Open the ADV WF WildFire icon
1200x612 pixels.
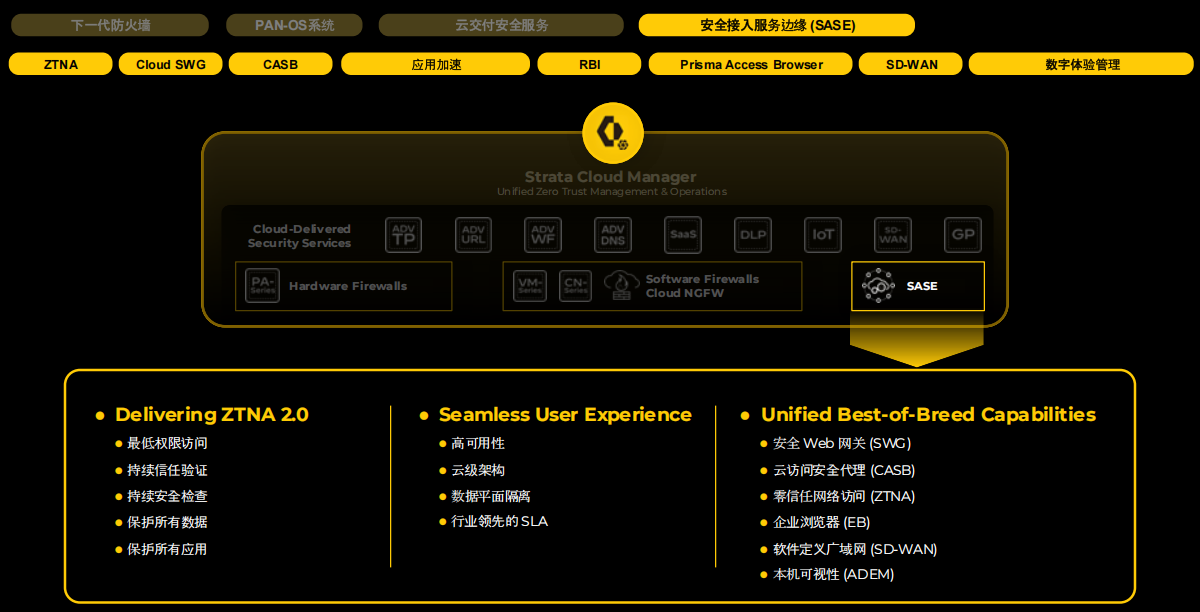click(543, 235)
